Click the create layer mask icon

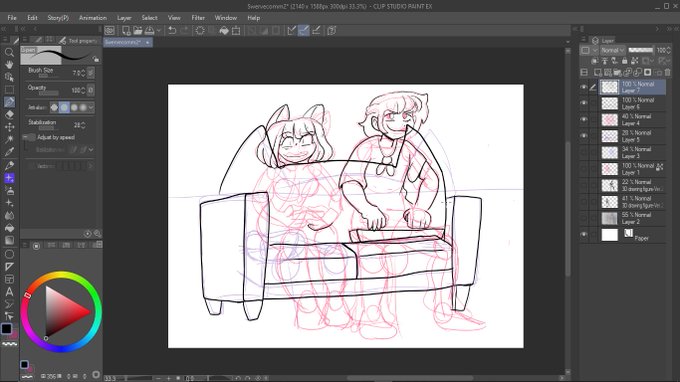pos(647,72)
